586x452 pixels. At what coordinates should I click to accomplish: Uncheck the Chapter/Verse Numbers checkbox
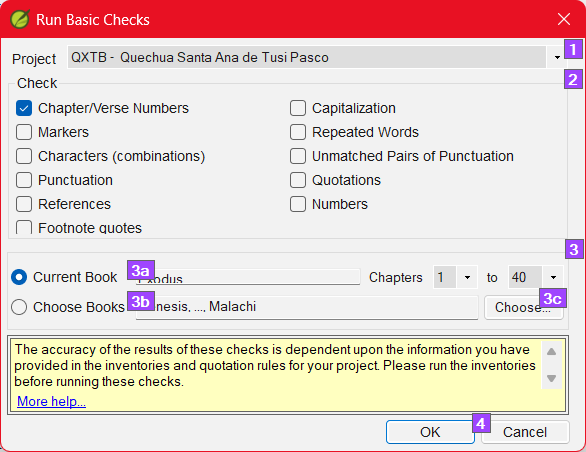coord(24,108)
